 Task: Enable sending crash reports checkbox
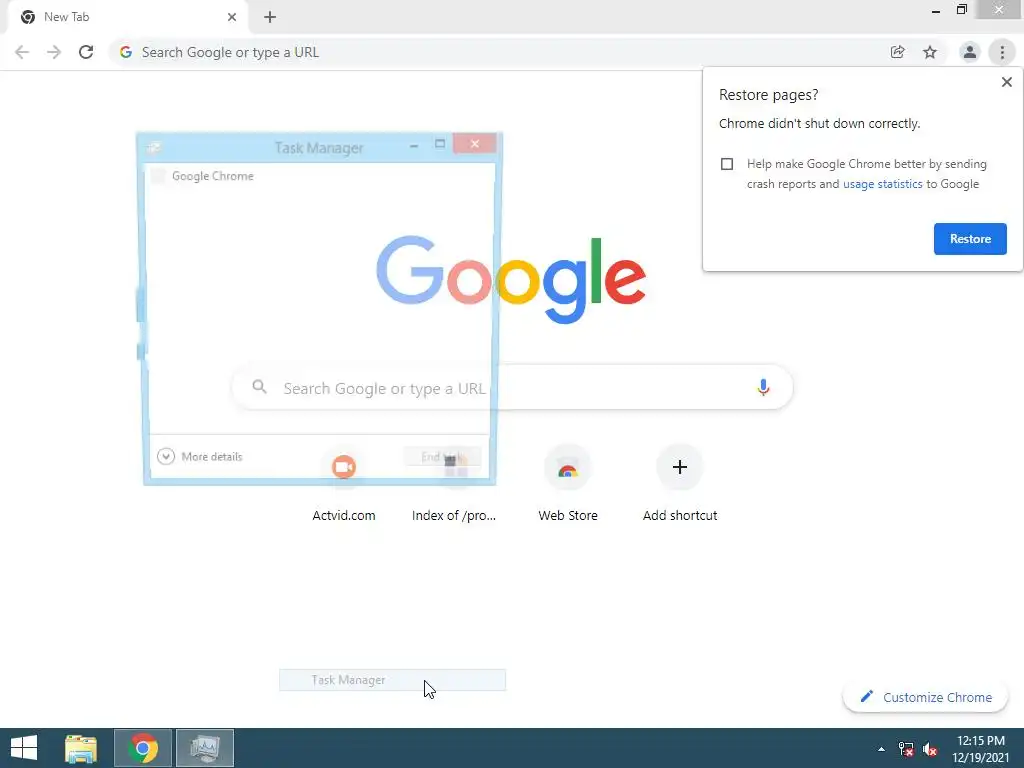click(x=727, y=164)
